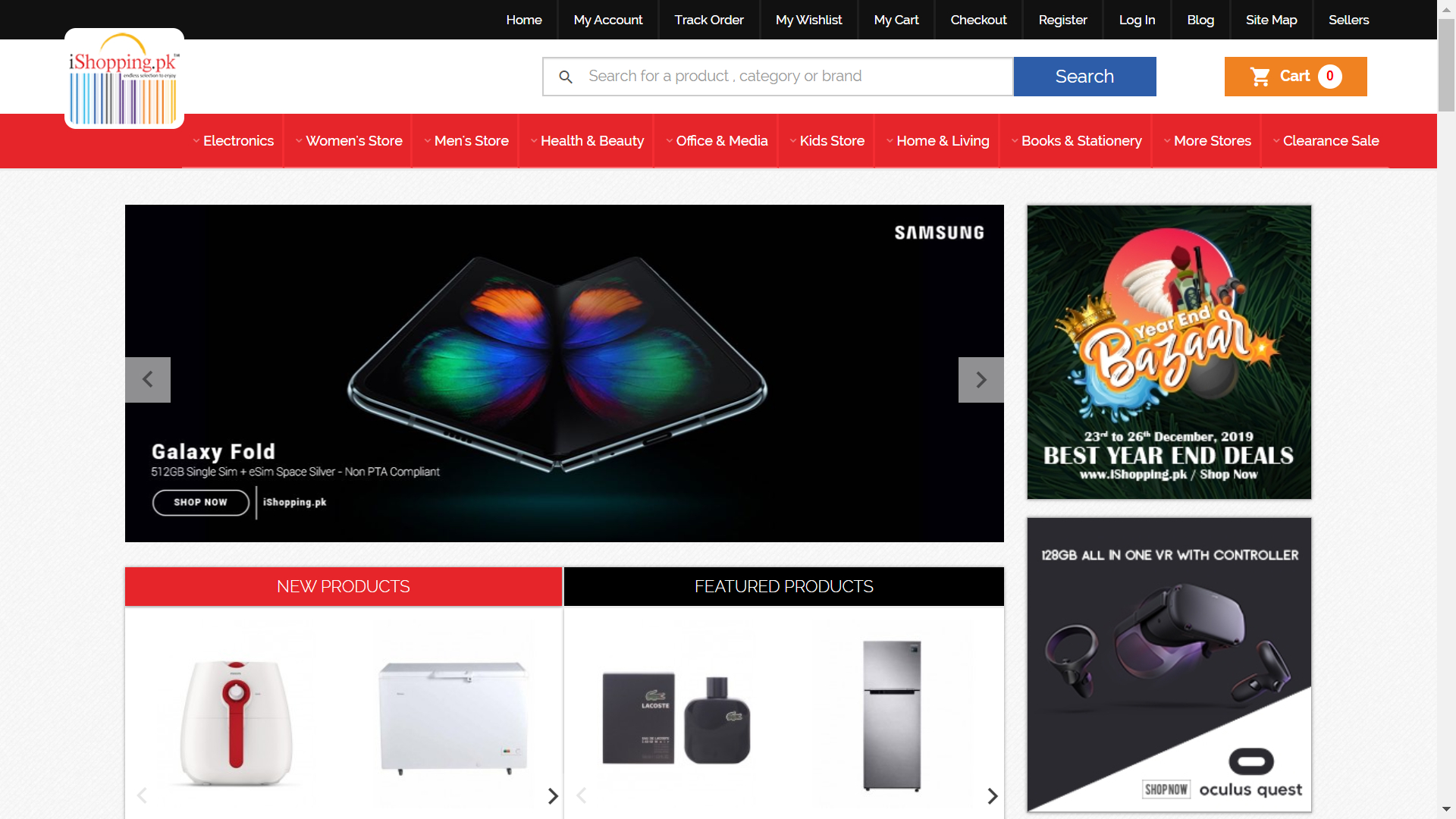
Task: Open the More Stores dropdown
Action: pyautogui.click(x=1207, y=141)
